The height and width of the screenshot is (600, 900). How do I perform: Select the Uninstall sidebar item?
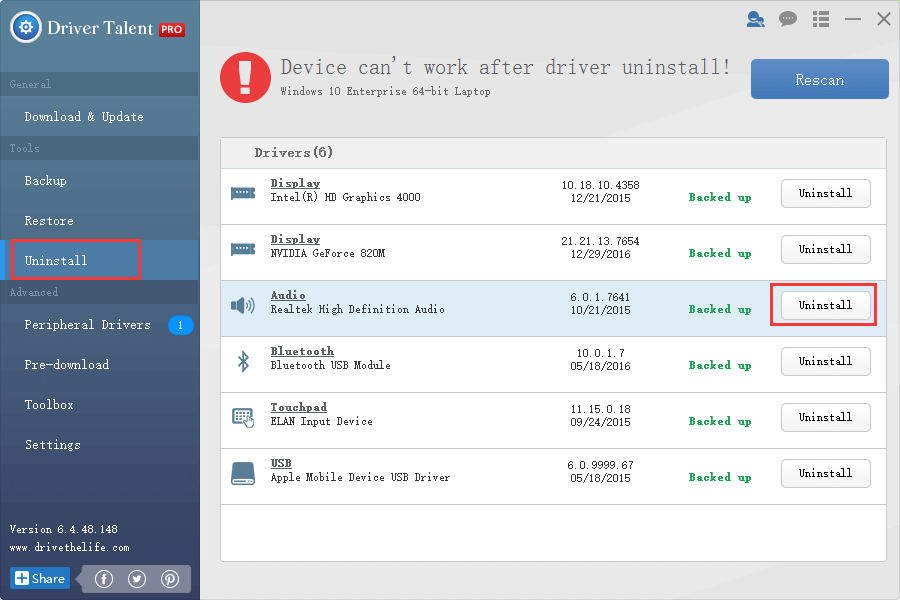(100, 260)
